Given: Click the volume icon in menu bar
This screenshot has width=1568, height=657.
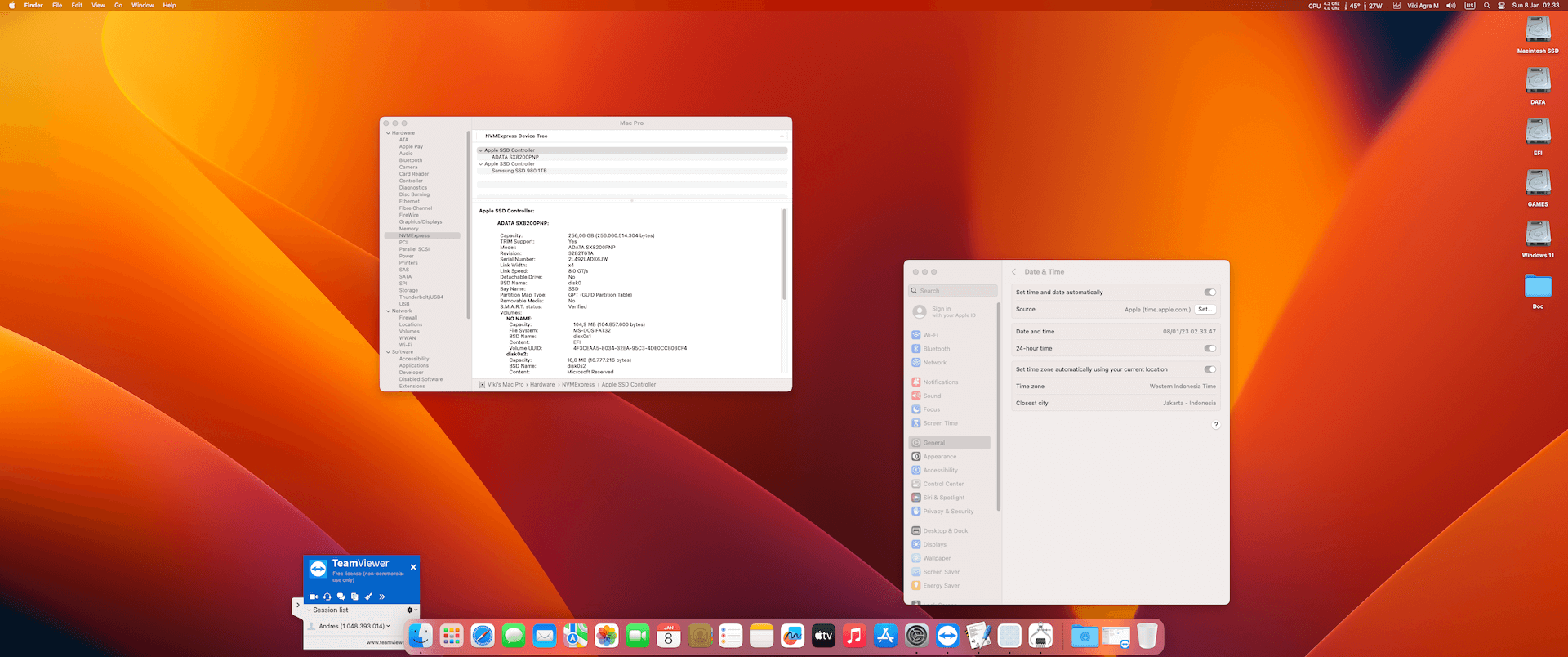Looking at the screenshot, I should pyautogui.click(x=1451, y=6).
